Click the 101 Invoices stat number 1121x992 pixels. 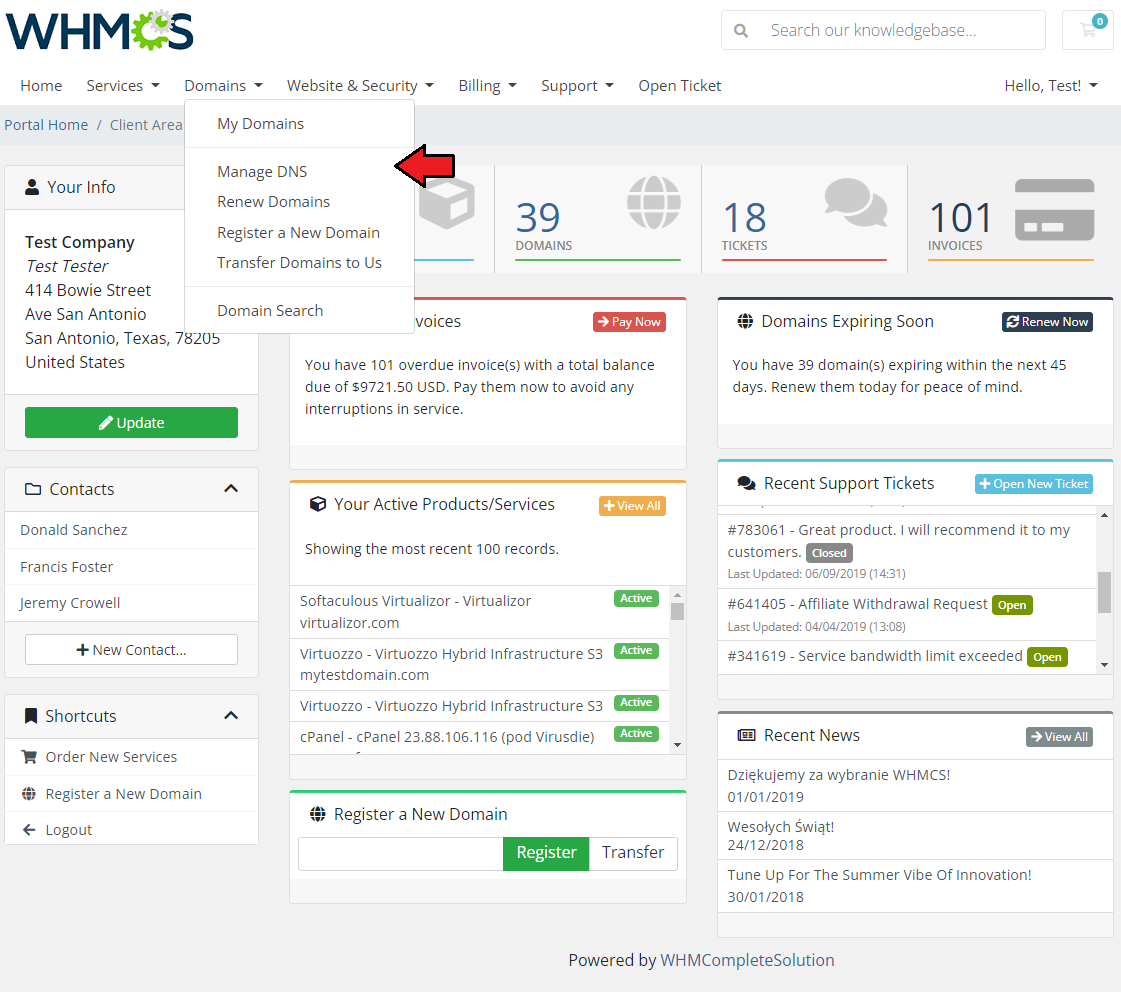point(961,217)
